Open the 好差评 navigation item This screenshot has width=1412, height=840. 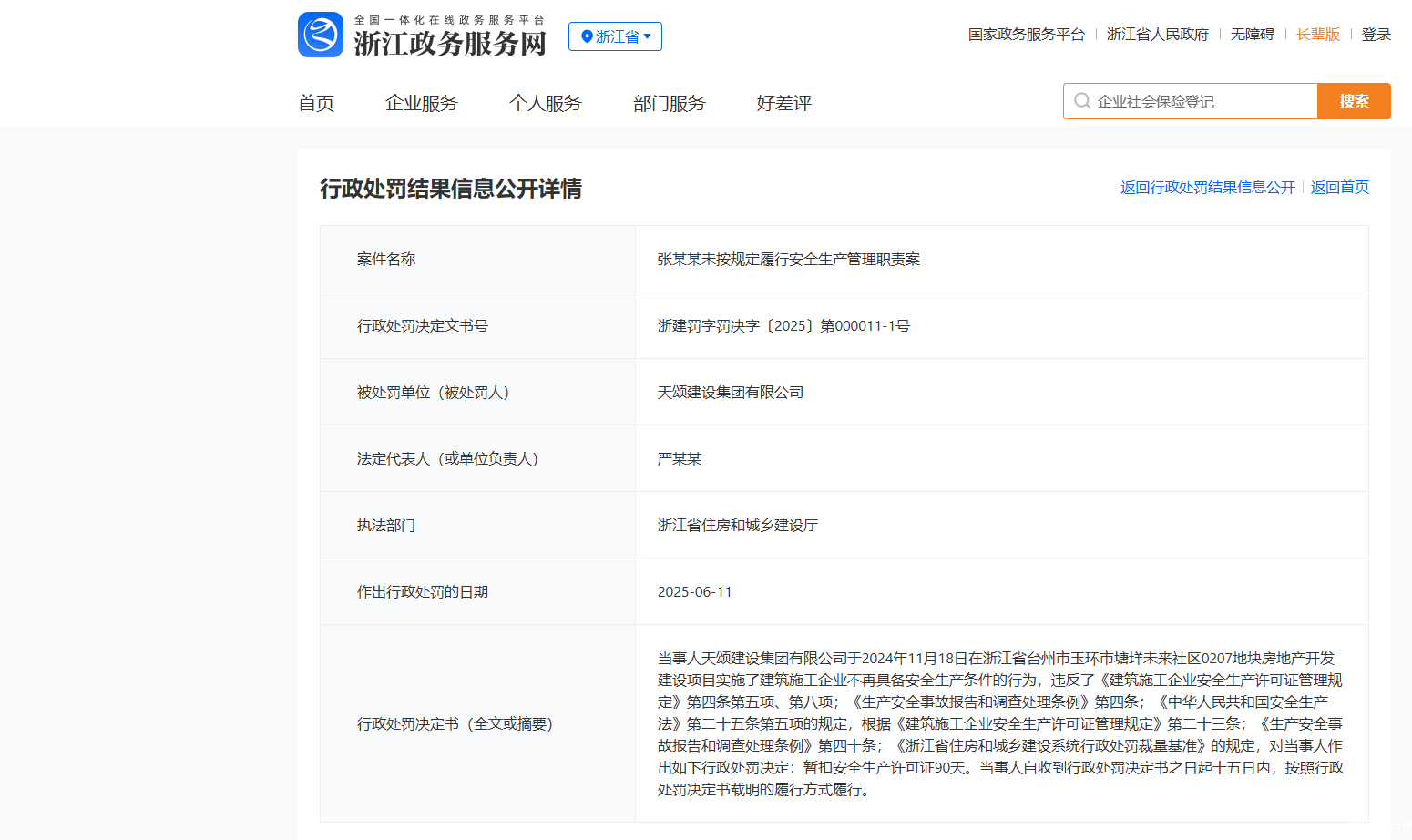click(783, 103)
